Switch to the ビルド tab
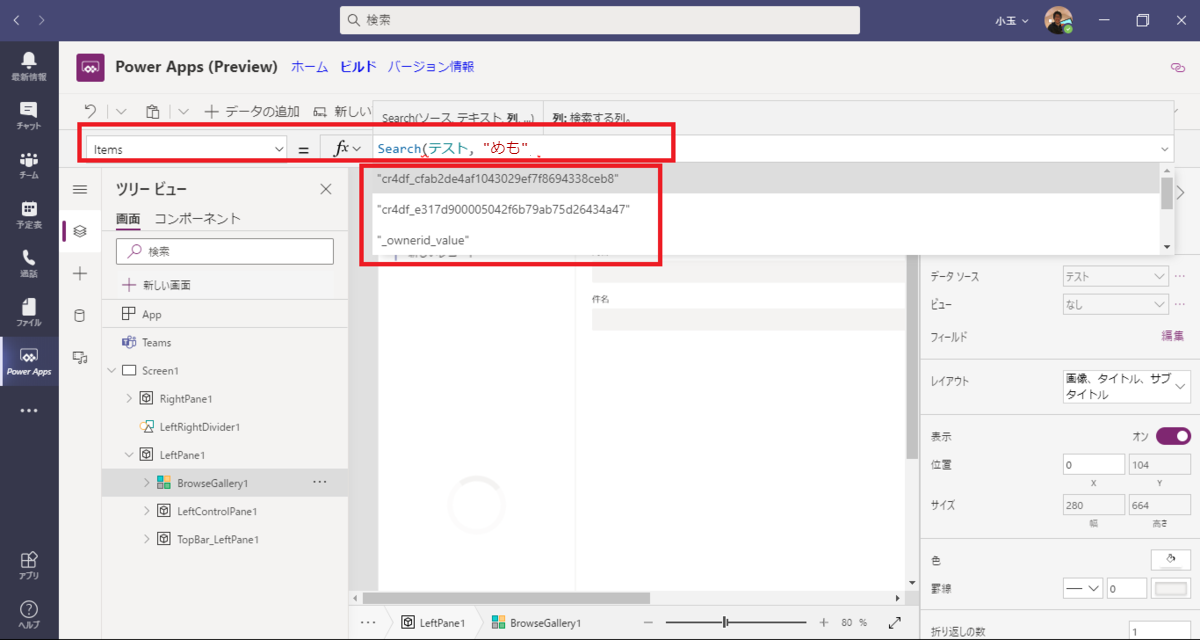This screenshot has width=1200, height=640. tap(358, 67)
